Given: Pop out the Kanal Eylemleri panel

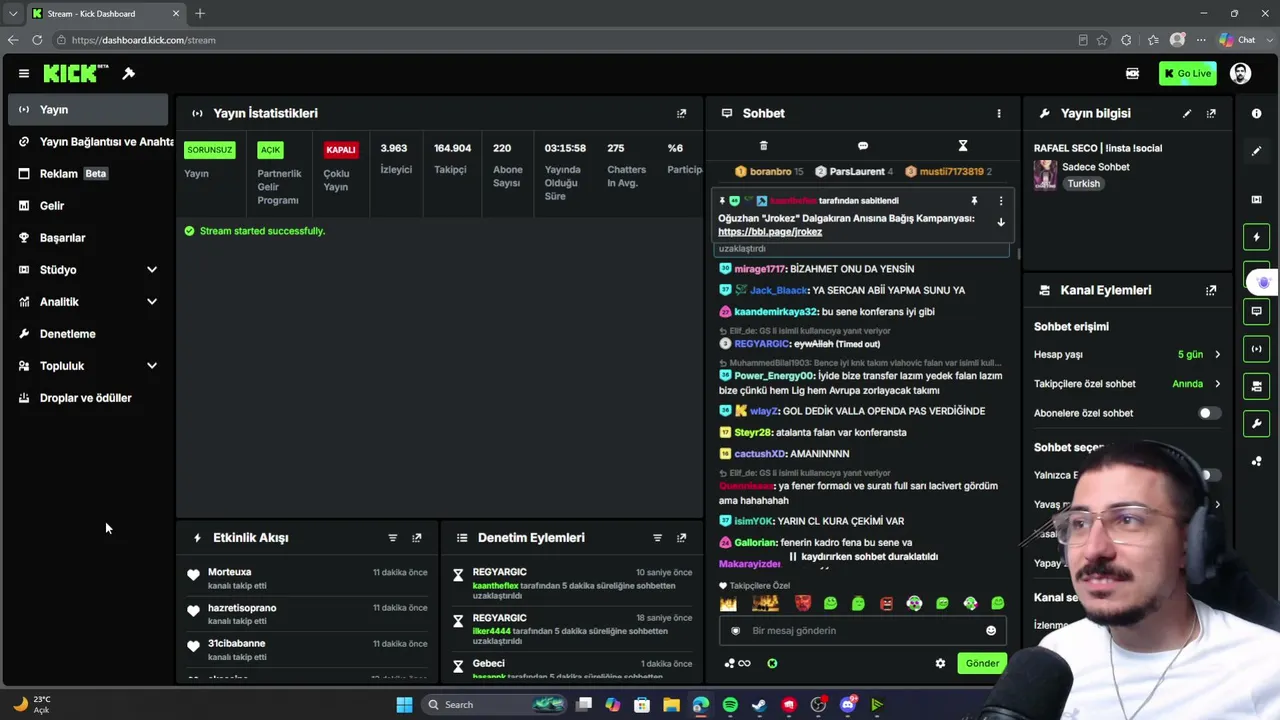Looking at the screenshot, I should pyautogui.click(x=1211, y=290).
